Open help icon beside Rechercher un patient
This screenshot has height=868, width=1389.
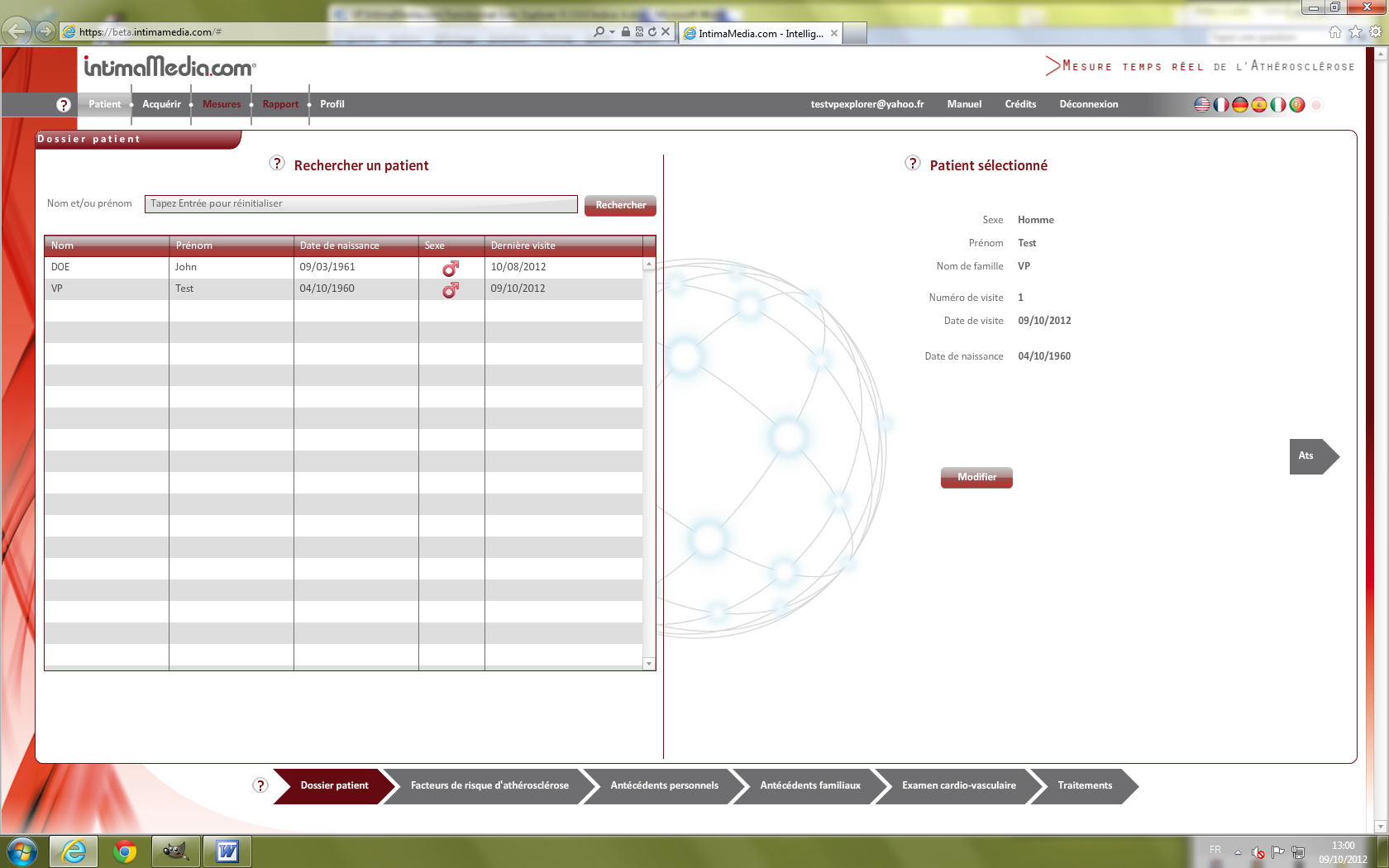coord(277,164)
